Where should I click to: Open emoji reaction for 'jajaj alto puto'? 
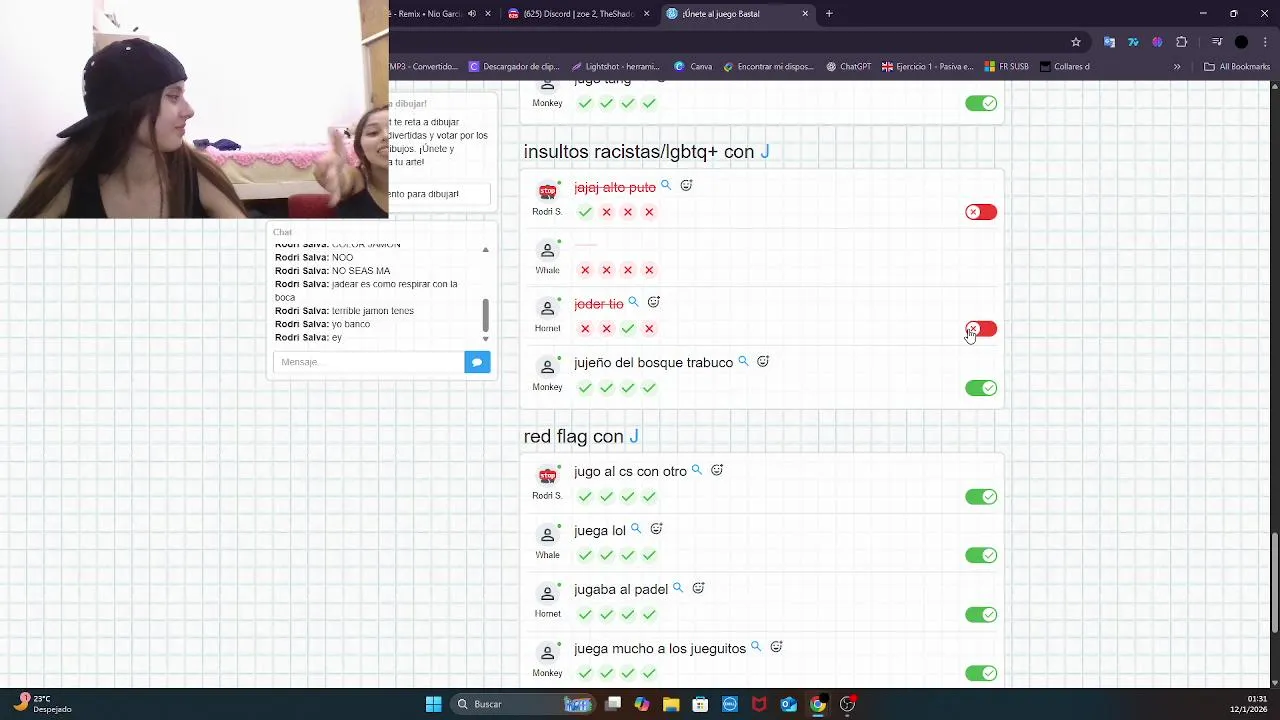(686, 186)
